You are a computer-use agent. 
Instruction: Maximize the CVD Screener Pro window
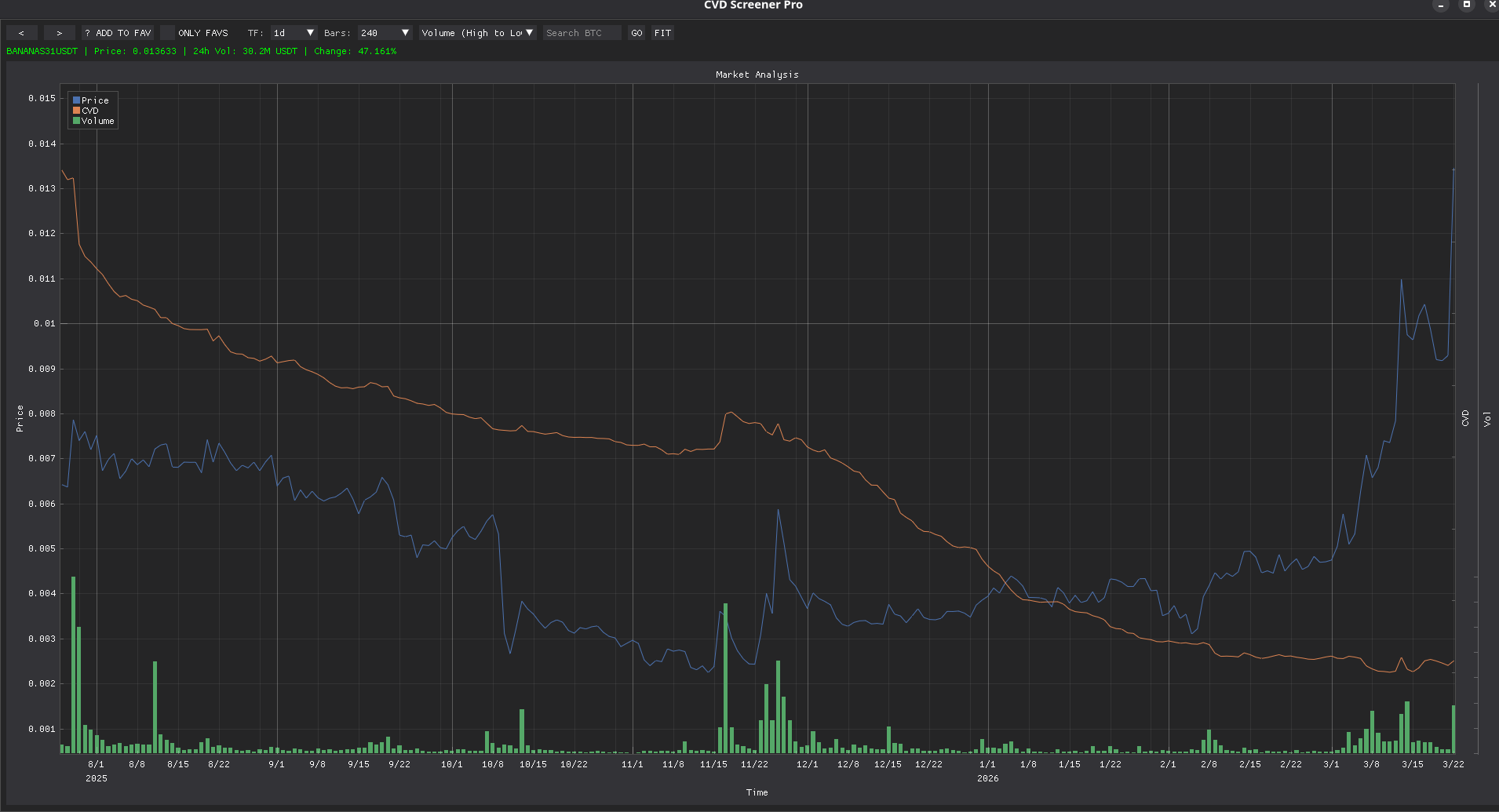[x=1466, y=5]
